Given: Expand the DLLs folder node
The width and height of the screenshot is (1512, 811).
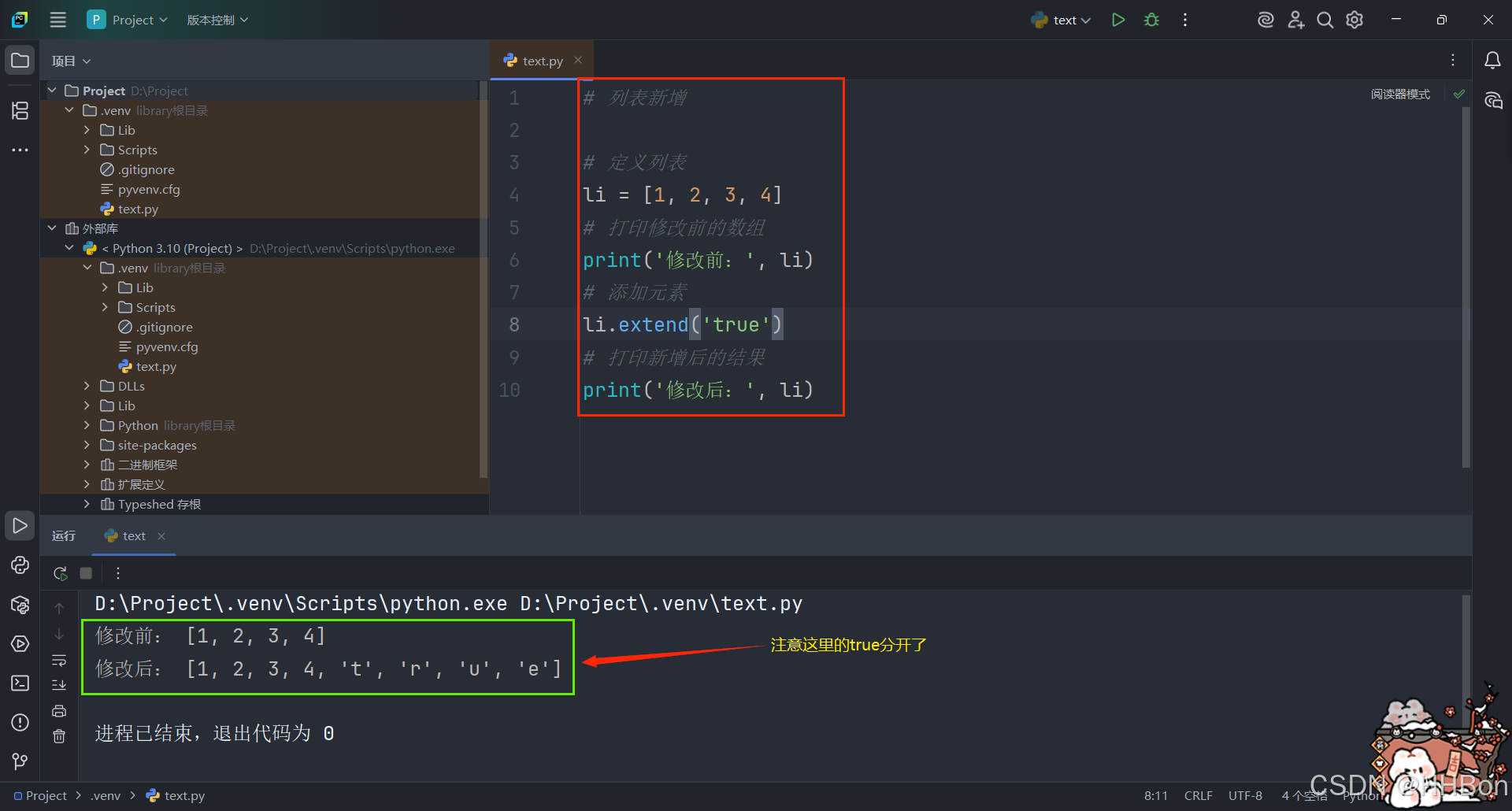Looking at the screenshot, I should click(x=87, y=386).
